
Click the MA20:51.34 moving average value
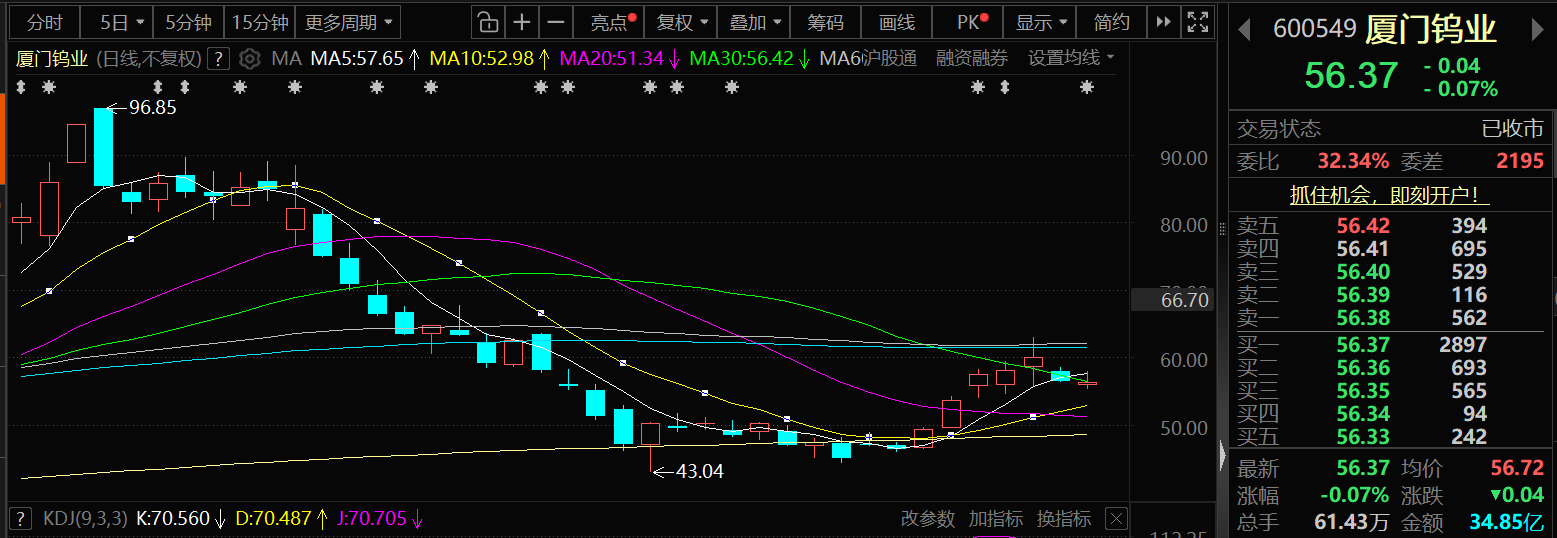[x=611, y=59]
